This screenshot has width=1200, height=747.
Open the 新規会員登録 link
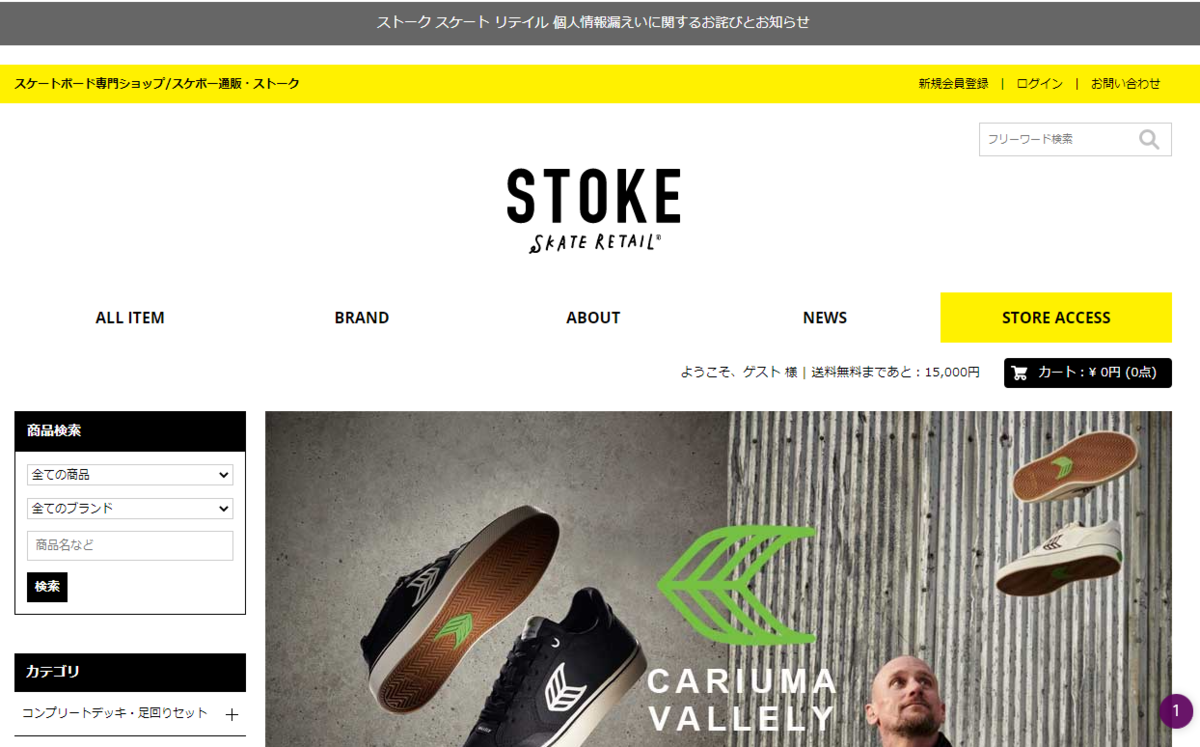(x=953, y=84)
